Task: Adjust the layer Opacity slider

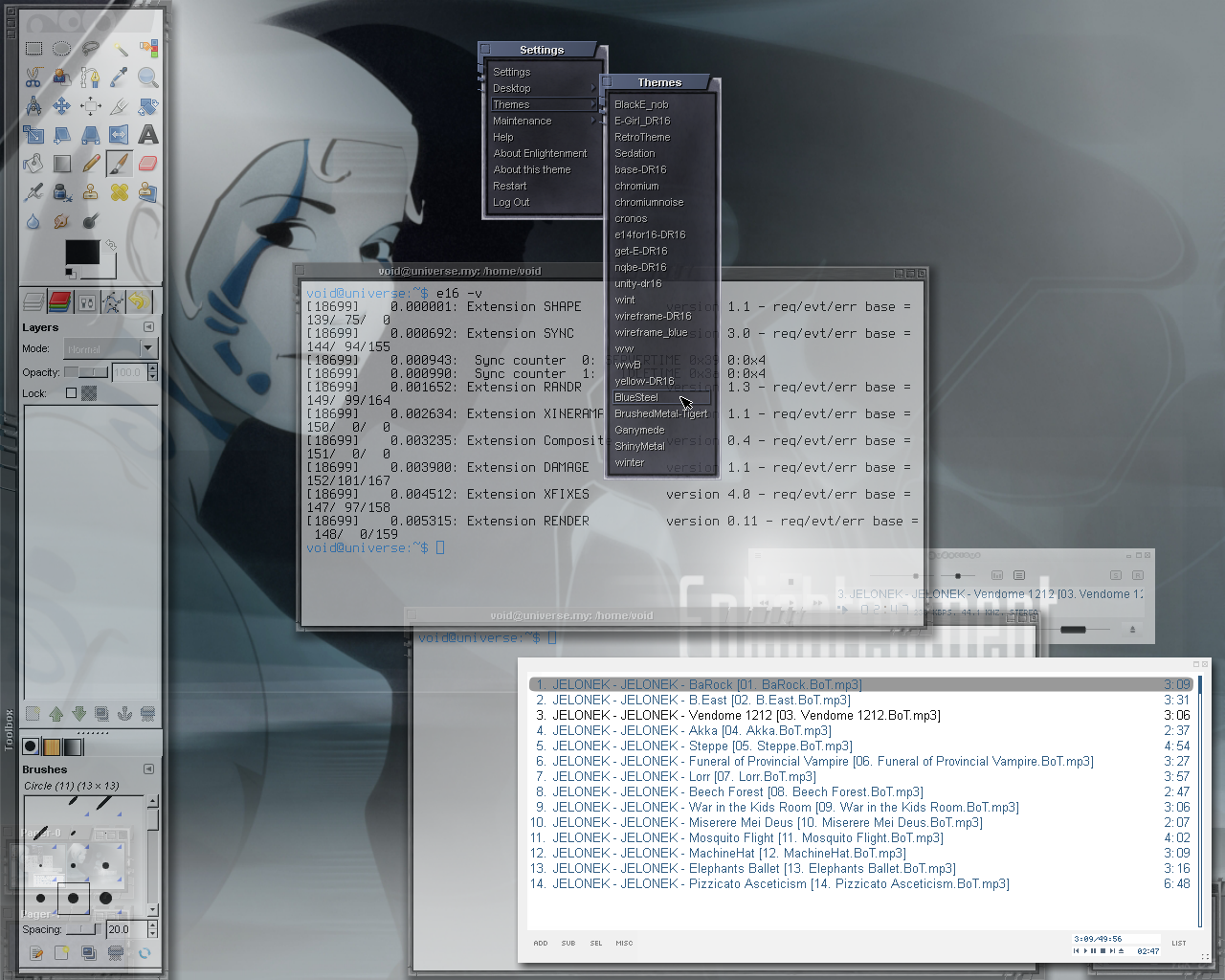Action: (86, 372)
